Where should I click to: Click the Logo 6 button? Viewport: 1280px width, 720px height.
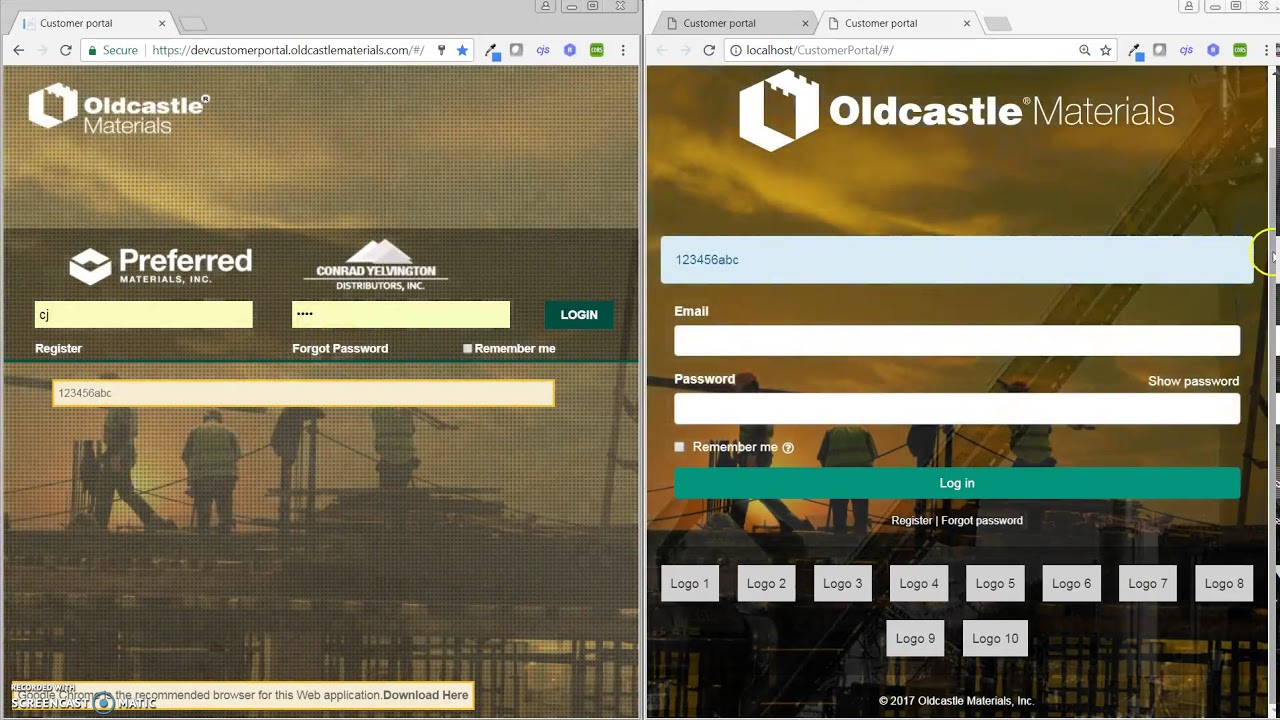[1071, 584]
